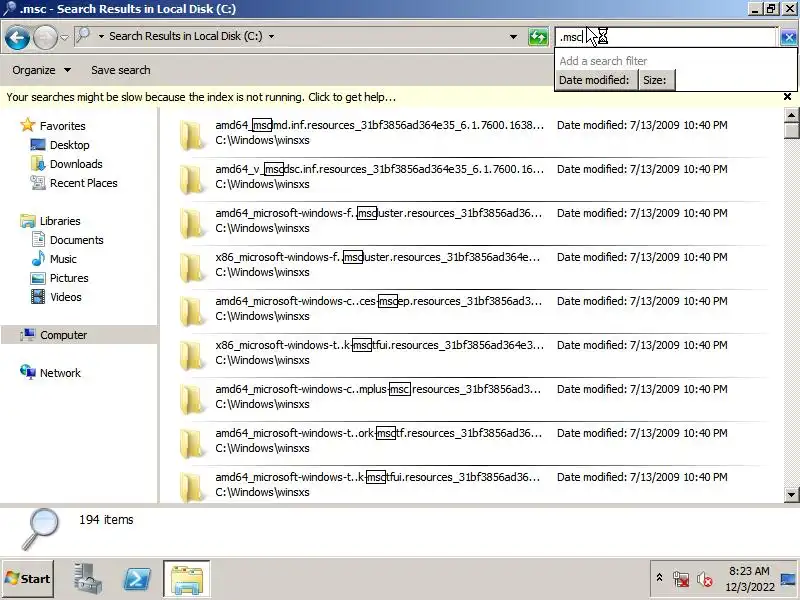This screenshot has width=800, height=600.
Task: Open the taskbar clock showing 8:23 AM
Action: pyautogui.click(x=749, y=579)
